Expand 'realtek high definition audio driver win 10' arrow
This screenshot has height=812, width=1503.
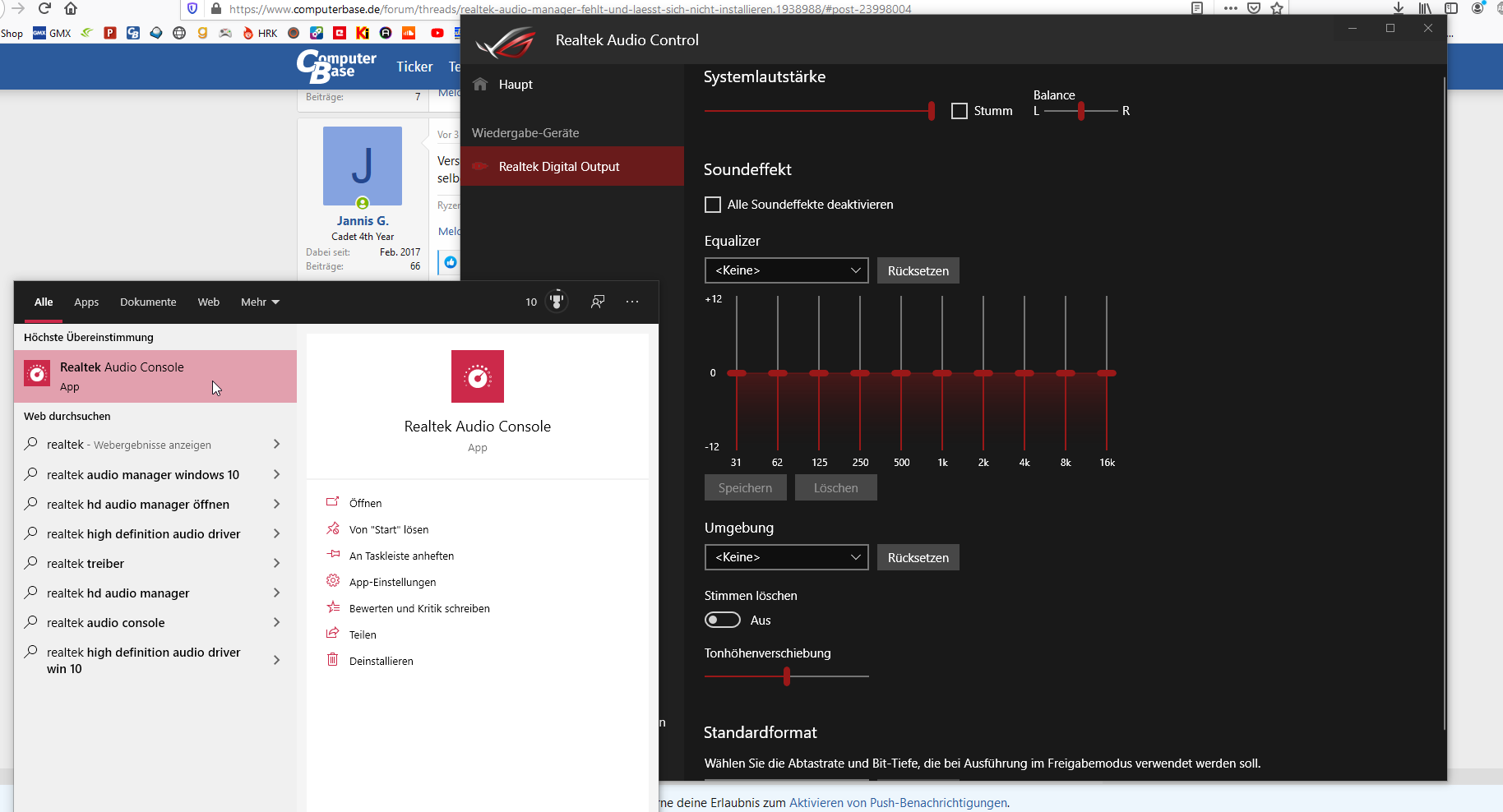276,660
